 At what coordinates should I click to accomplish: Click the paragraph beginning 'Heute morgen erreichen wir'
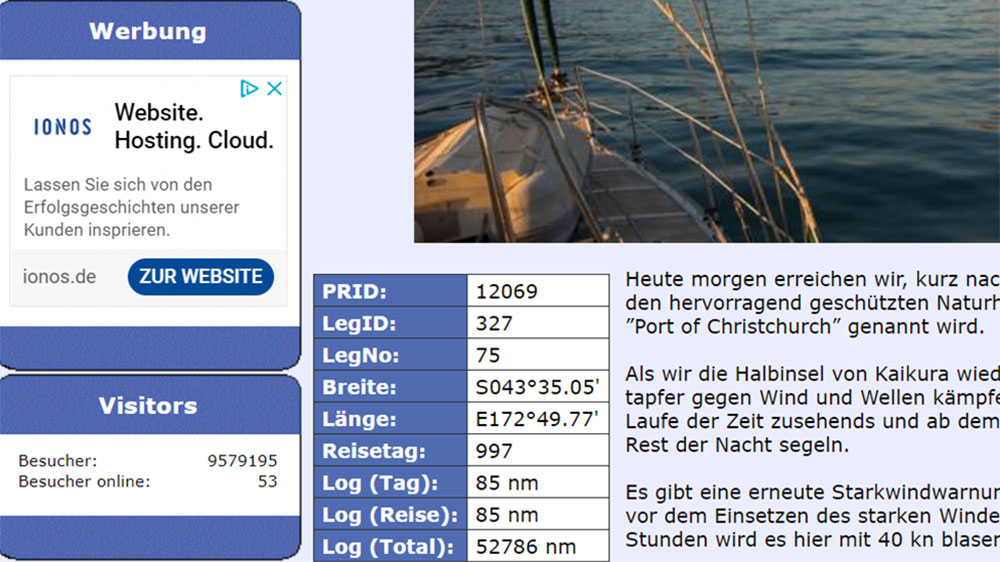click(811, 303)
